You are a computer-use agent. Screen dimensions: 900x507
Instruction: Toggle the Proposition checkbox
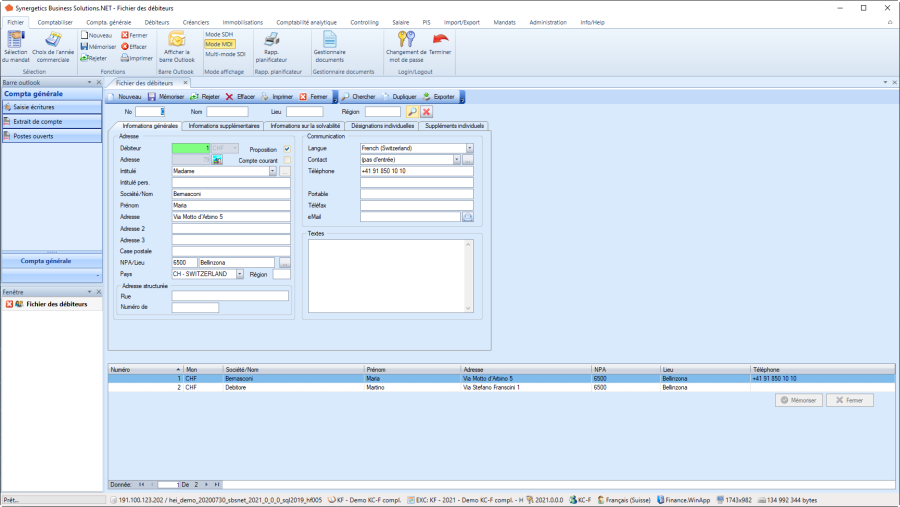pyautogui.click(x=287, y=149)
